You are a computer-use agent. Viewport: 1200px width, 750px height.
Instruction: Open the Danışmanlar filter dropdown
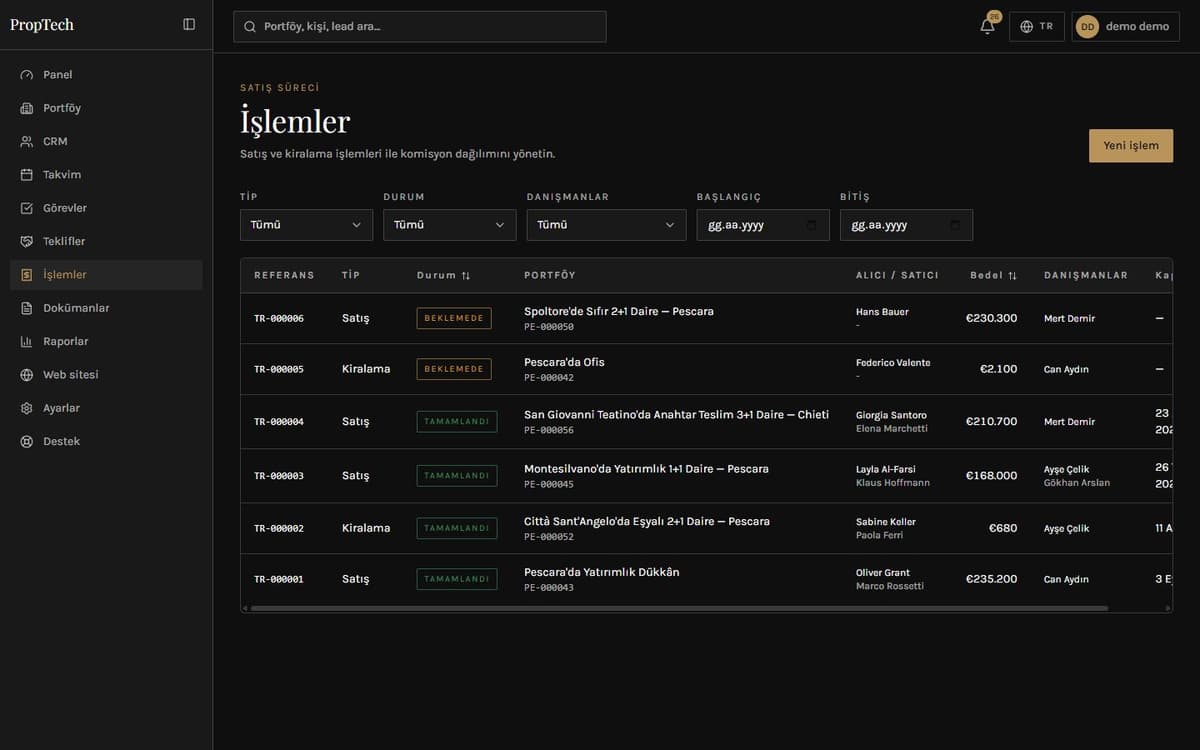tap(607, 225)
